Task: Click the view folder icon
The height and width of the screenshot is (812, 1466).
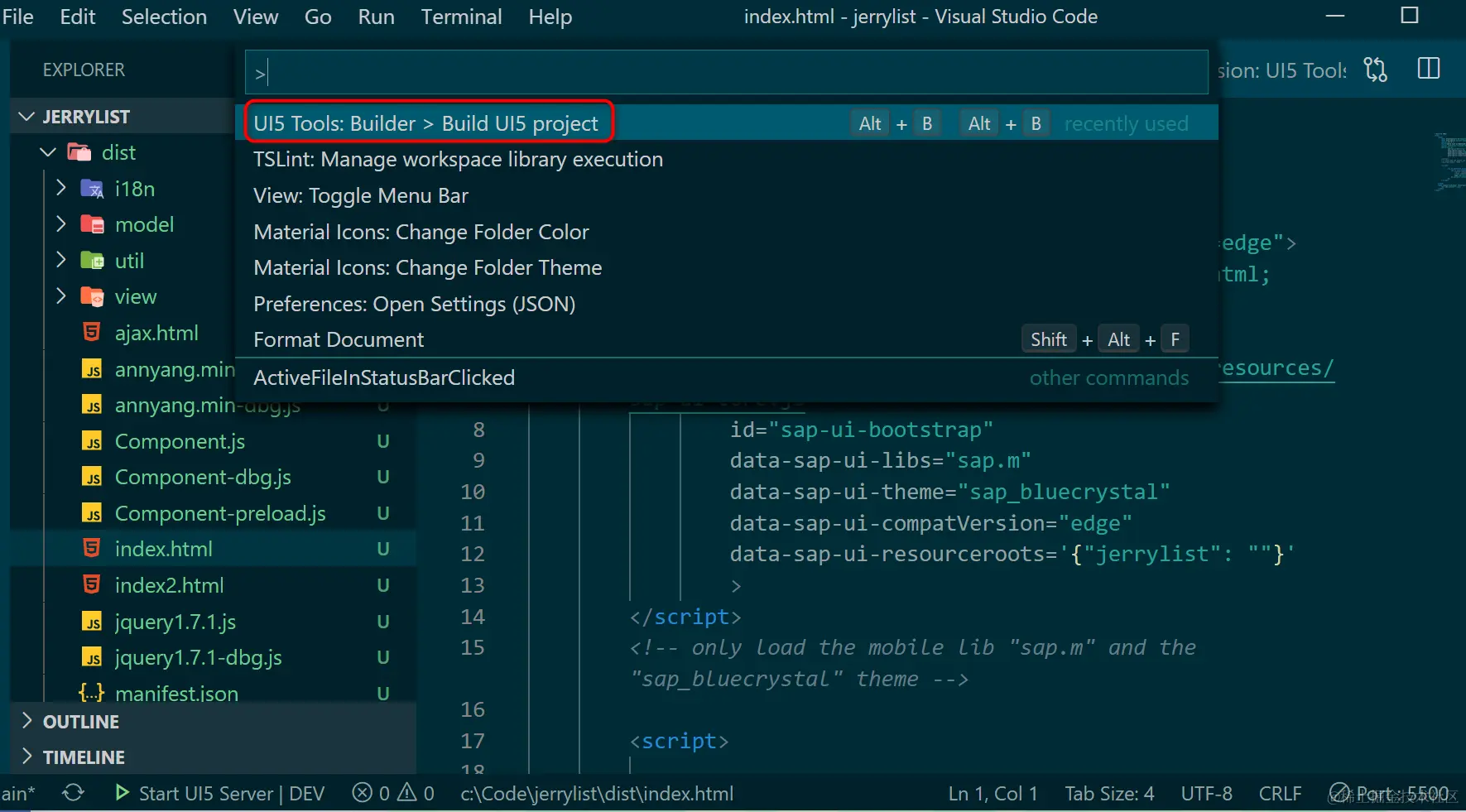Action: 92,296
